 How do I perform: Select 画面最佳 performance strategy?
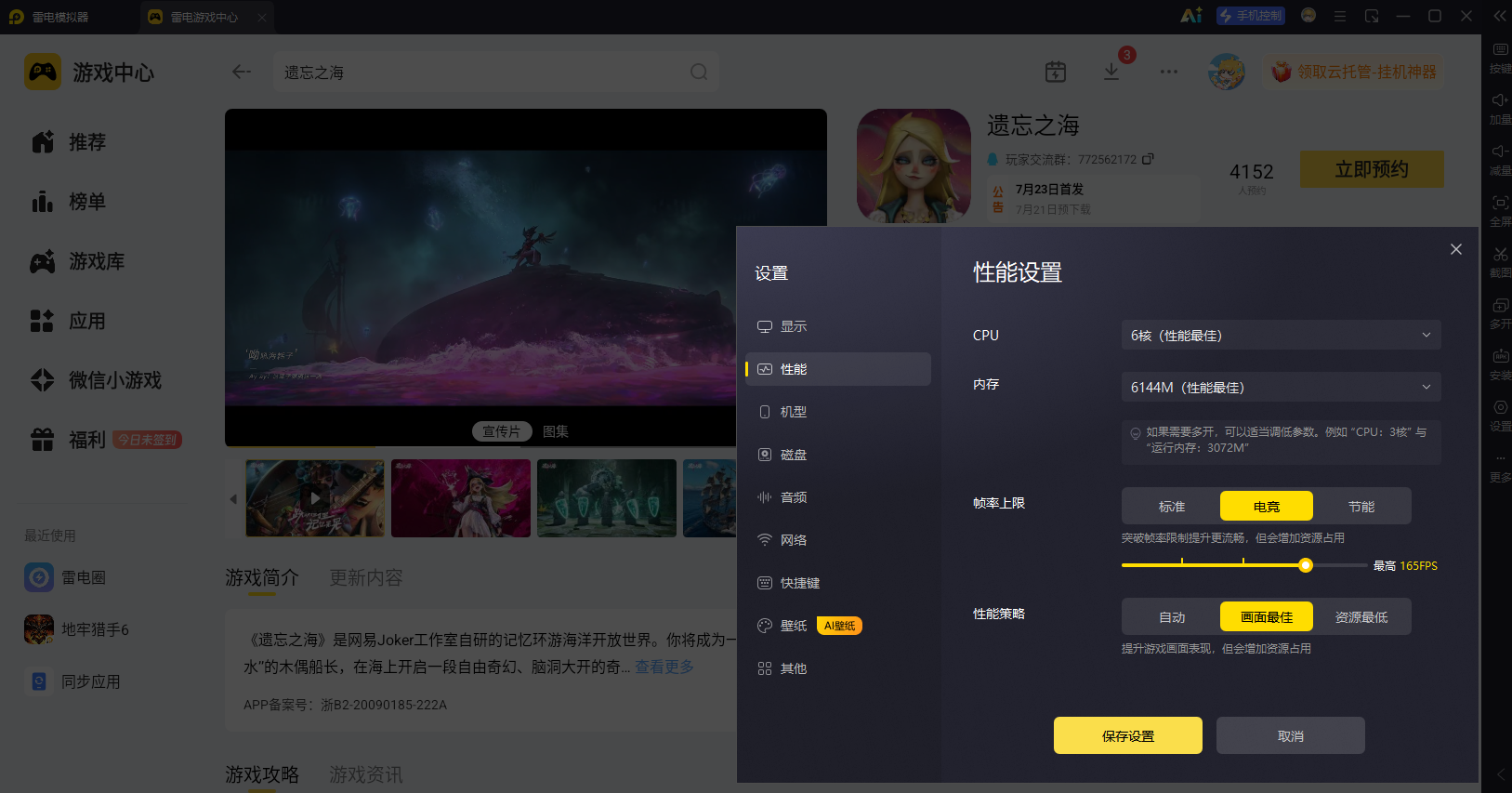point(1267,617)
